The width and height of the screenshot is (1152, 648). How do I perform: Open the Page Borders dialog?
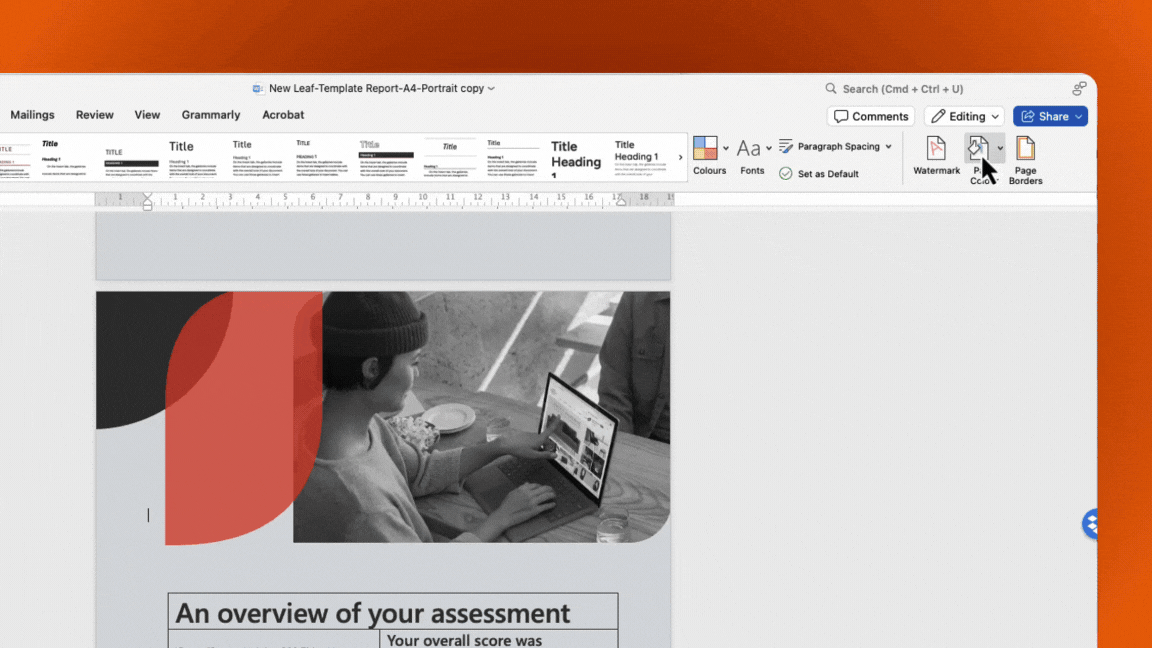point(1025,157)
